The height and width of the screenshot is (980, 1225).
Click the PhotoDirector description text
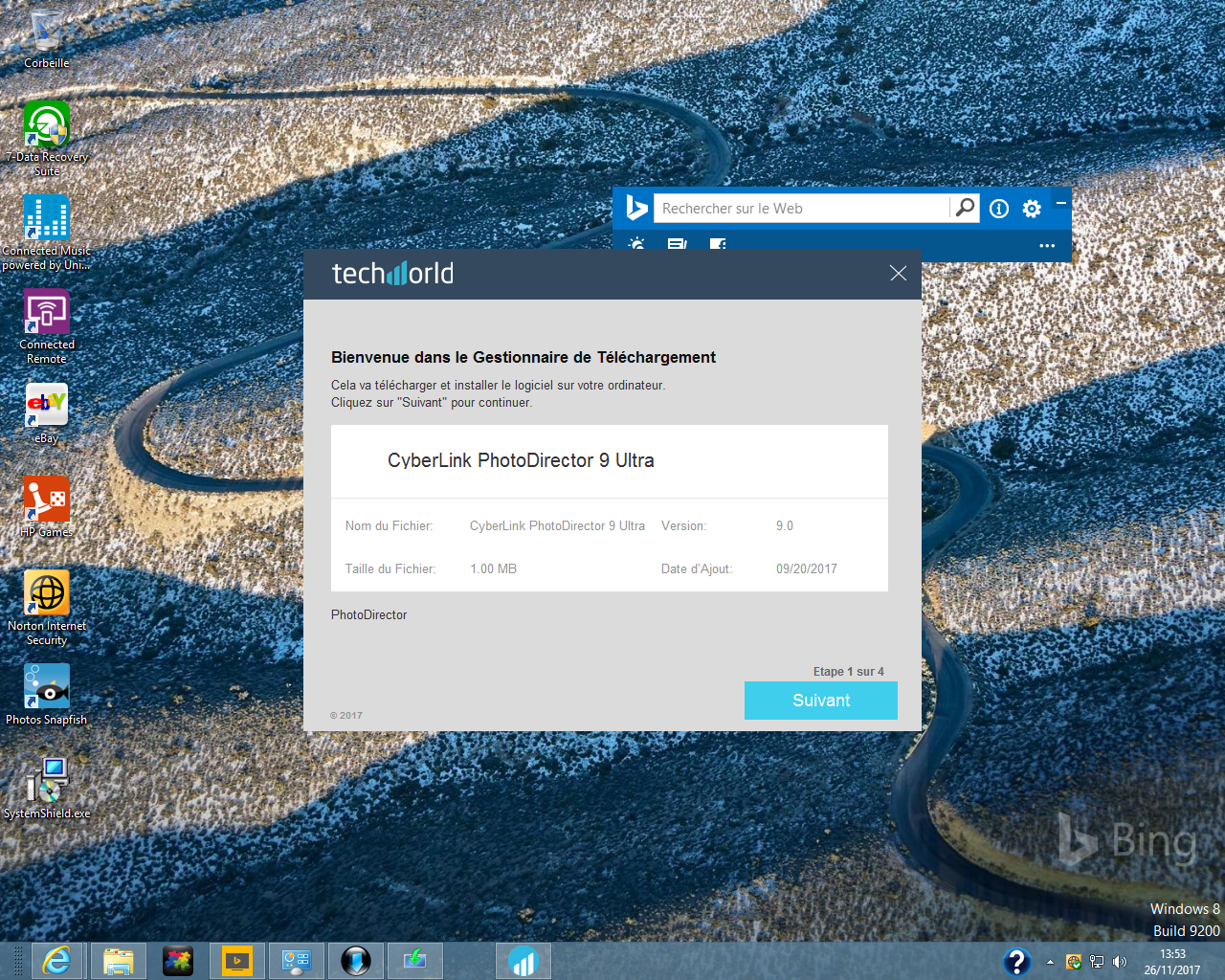(369, 614)
